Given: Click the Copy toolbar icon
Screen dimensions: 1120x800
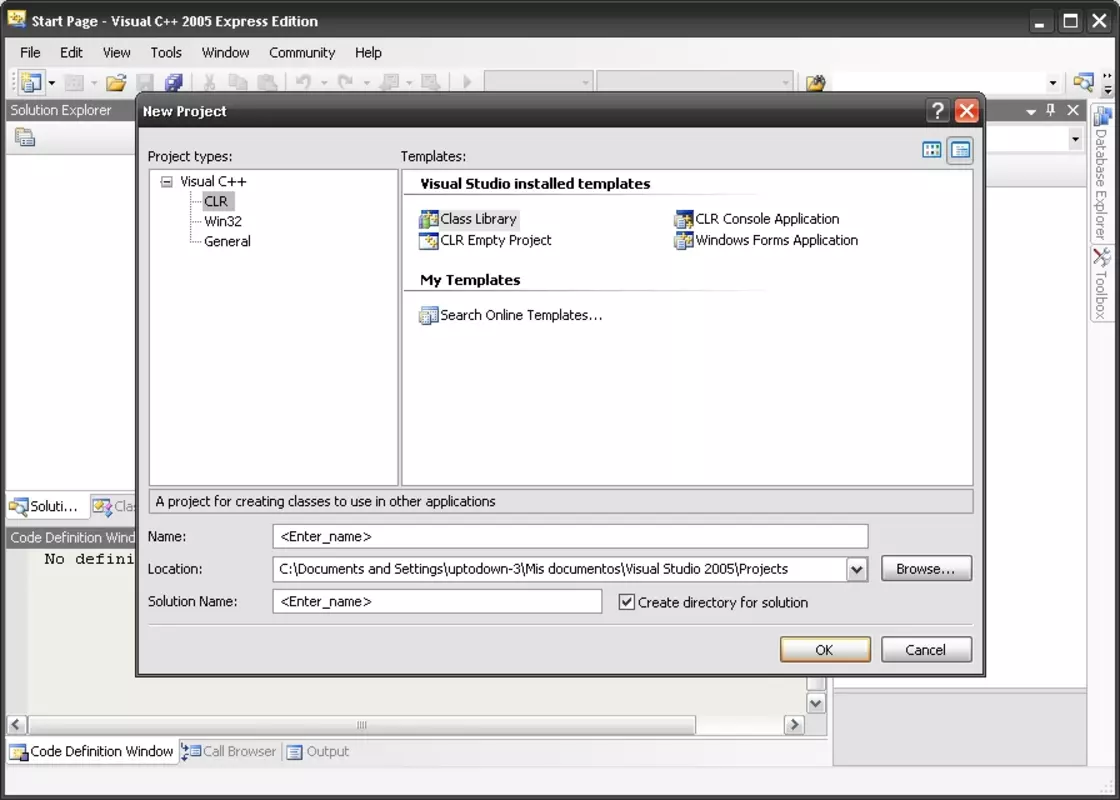Looking at the screenshot, I should 238,83.
